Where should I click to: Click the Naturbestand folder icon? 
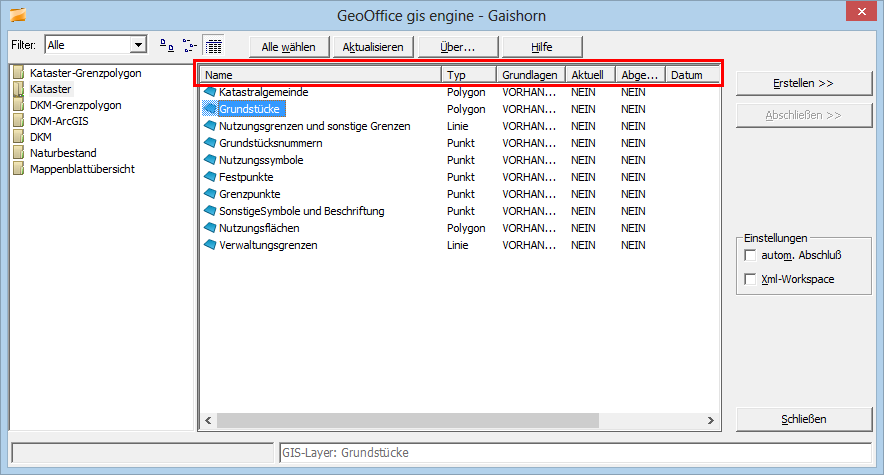coord(19,153)
